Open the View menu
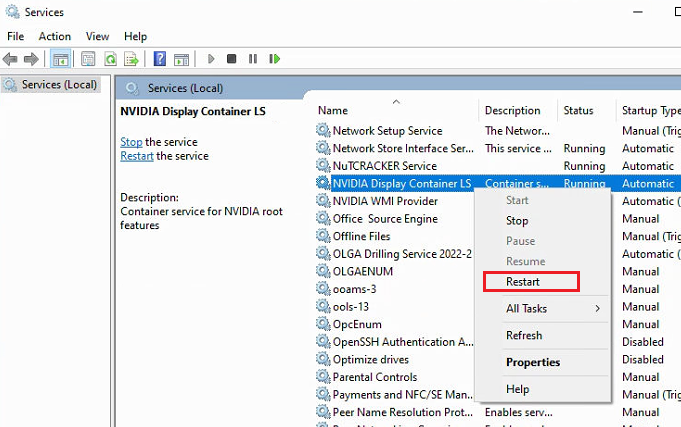The height and width of the screenshot is (427, 681). (97, 36)
